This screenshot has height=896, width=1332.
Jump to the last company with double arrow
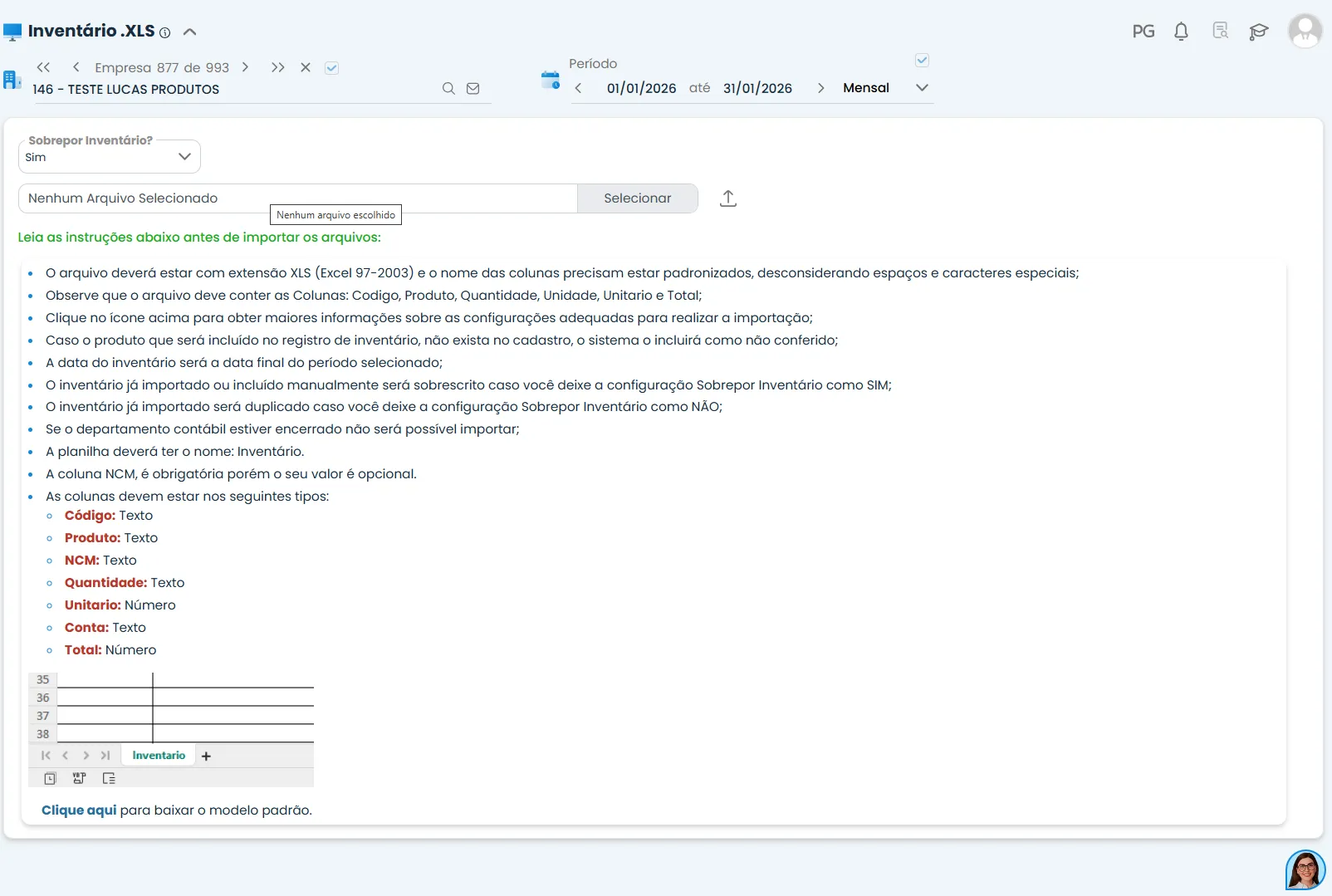pos(277,67)
